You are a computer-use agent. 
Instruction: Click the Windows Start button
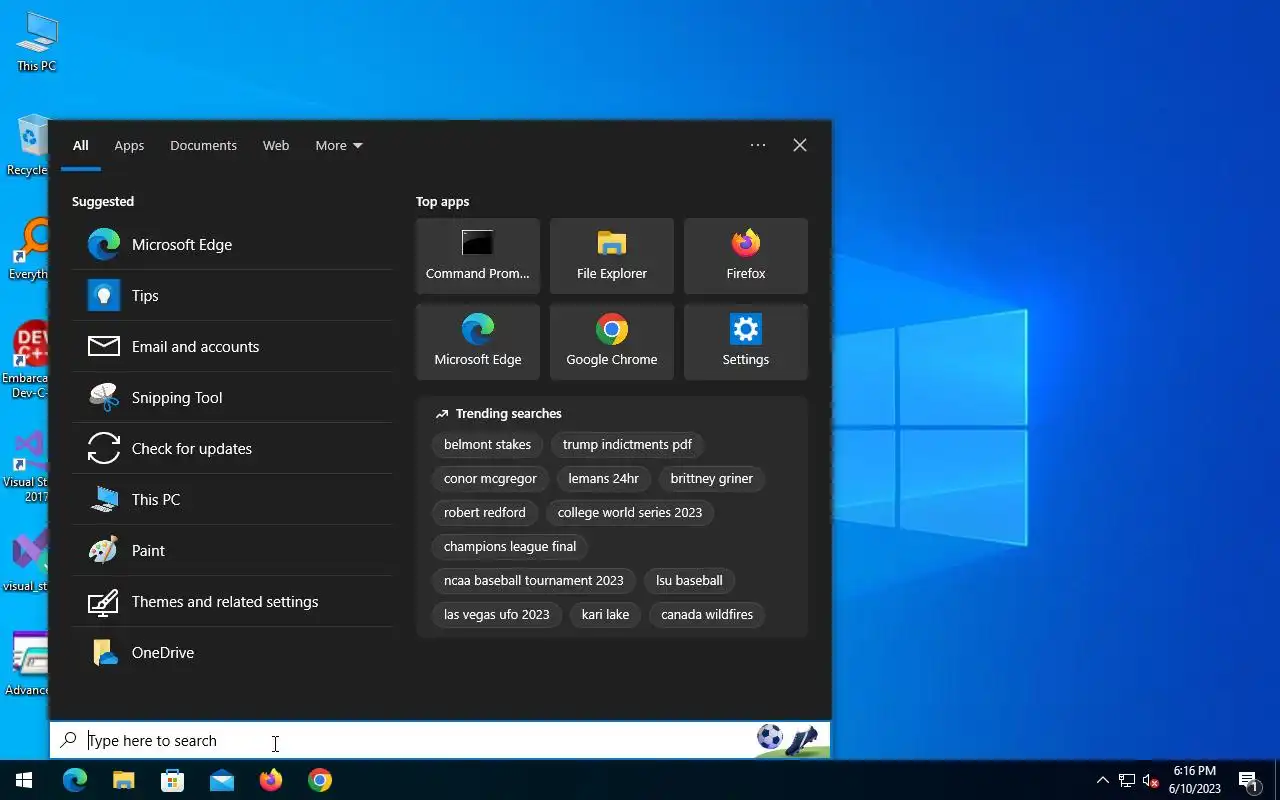coord(24,780)
